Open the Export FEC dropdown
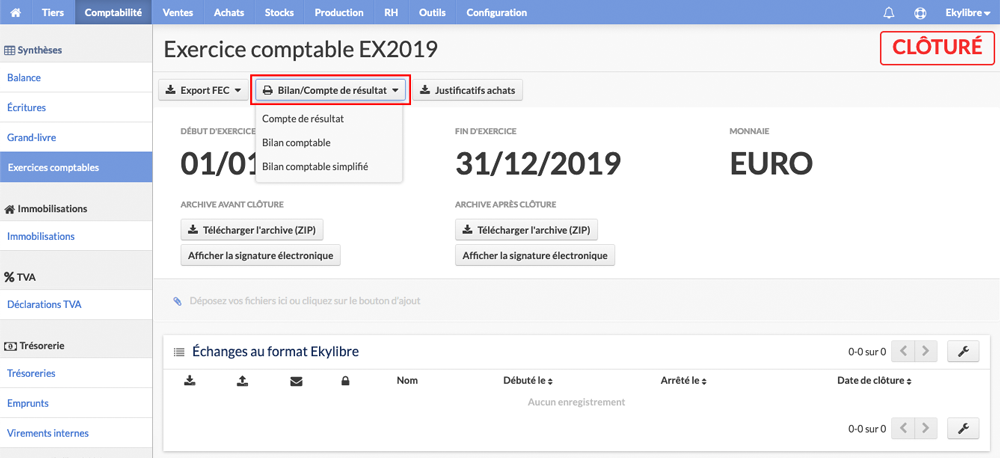The image size is (1000, 458). pos(203,91)
